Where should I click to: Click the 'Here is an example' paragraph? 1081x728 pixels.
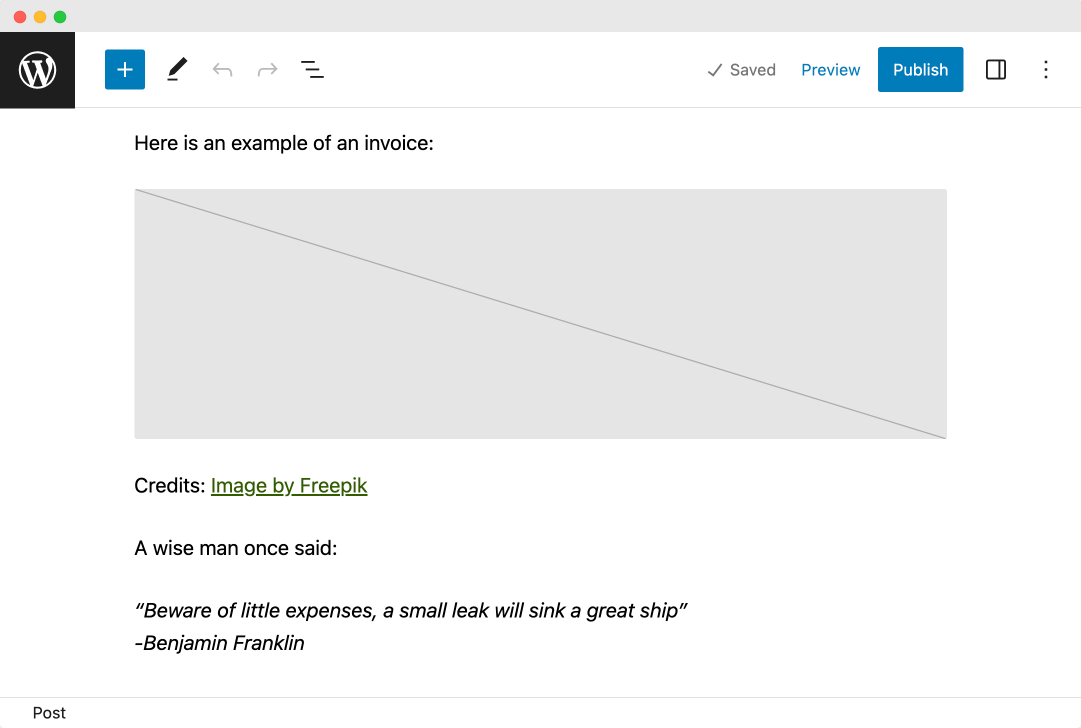tap(284, 143)
